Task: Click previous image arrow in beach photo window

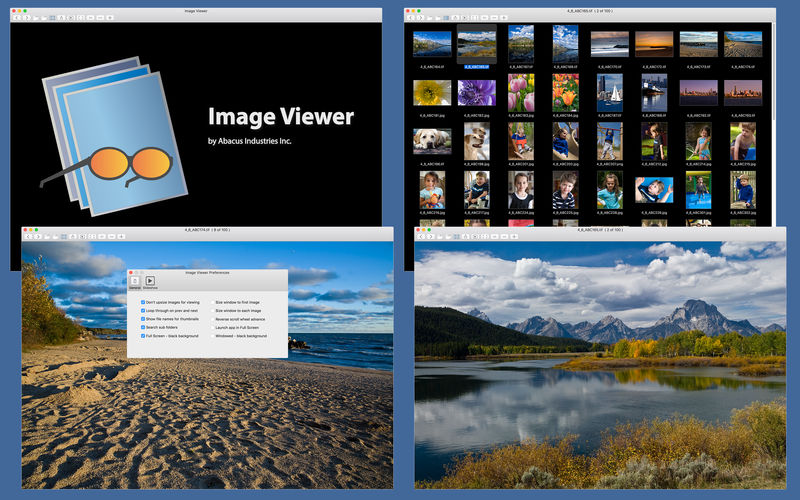Action: [x=28, y=236]
